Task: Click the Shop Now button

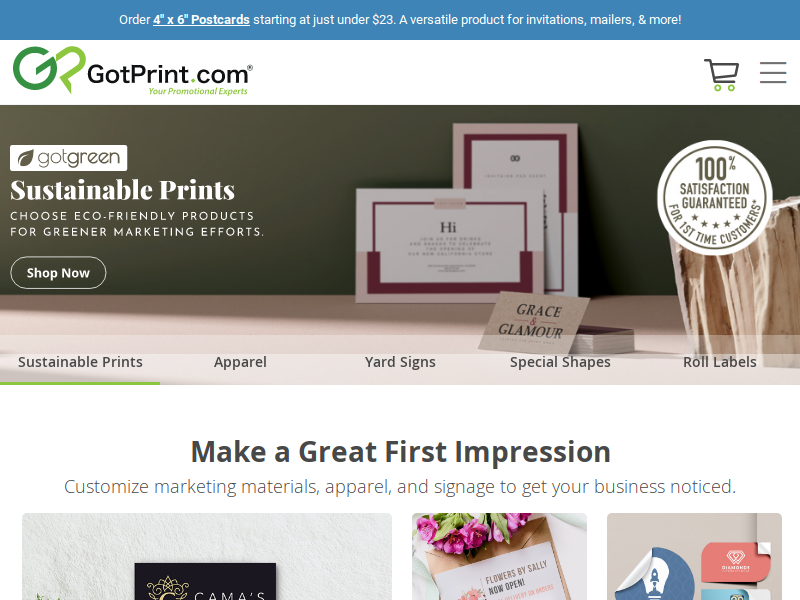Action: (x=58, y=273)
